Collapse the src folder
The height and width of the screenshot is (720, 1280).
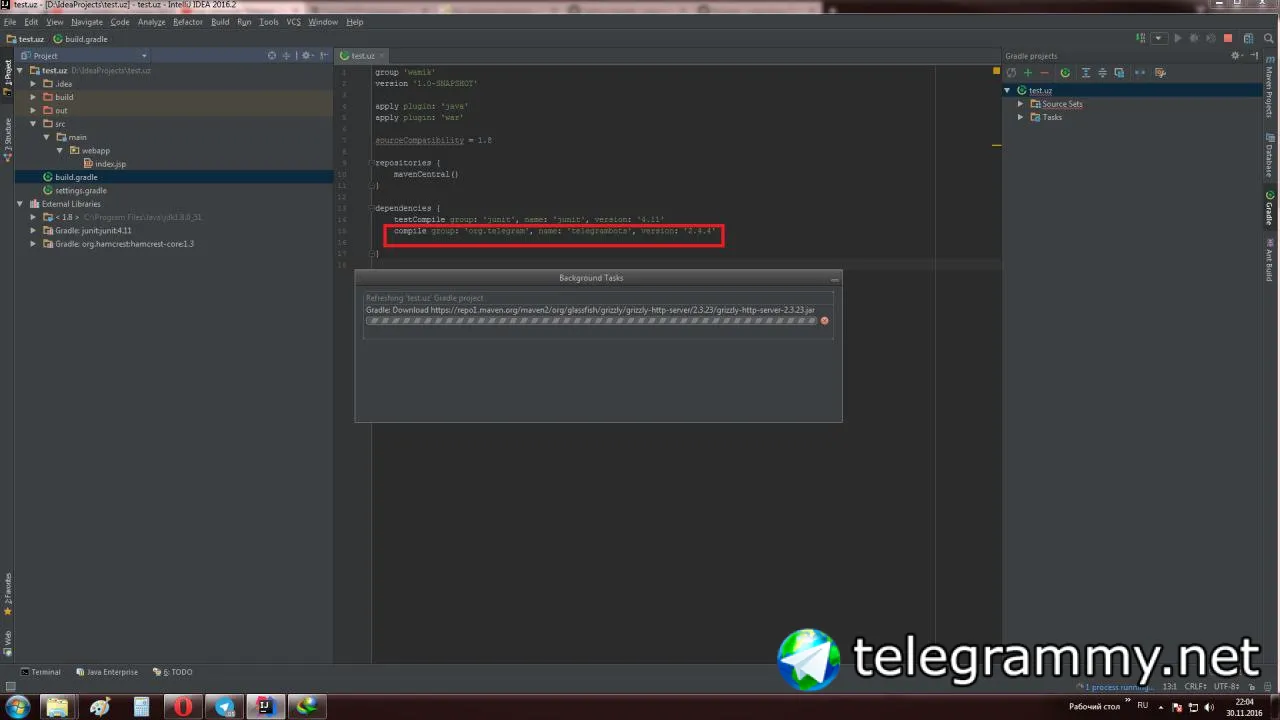[33, 124]
